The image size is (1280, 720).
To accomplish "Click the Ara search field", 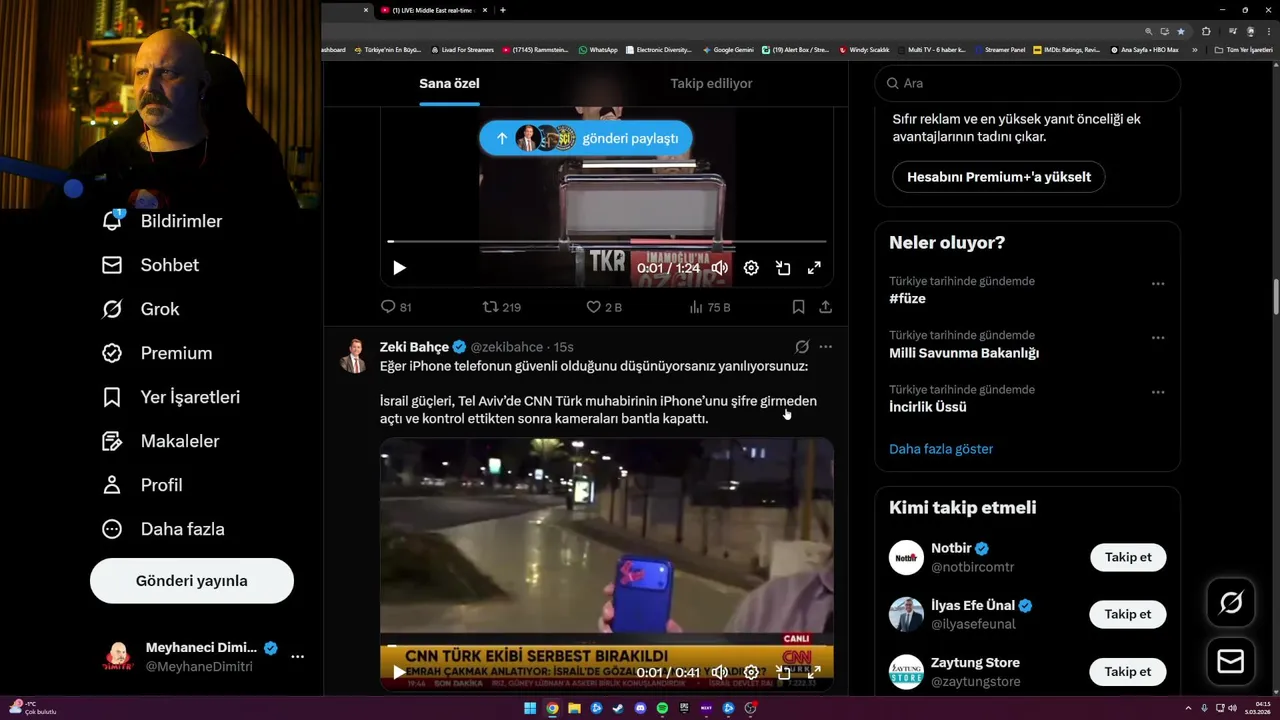I will 1028,83.
